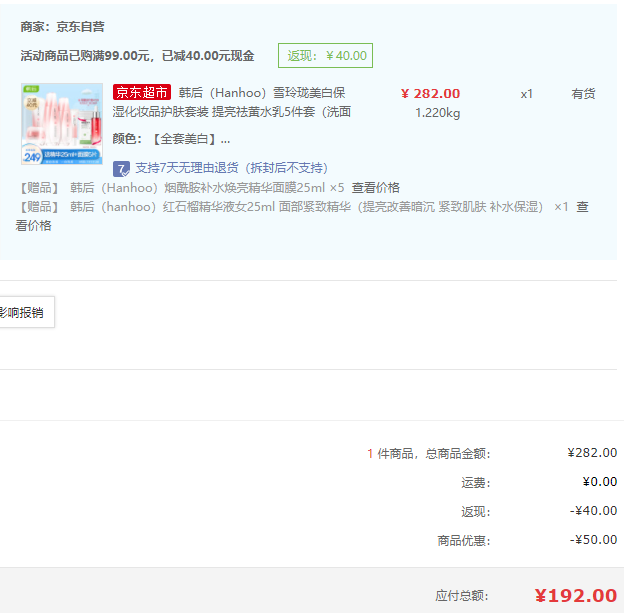
Task: Click the Hanhoo skincare set product thumbnail
Action: (x=62, y=124)
